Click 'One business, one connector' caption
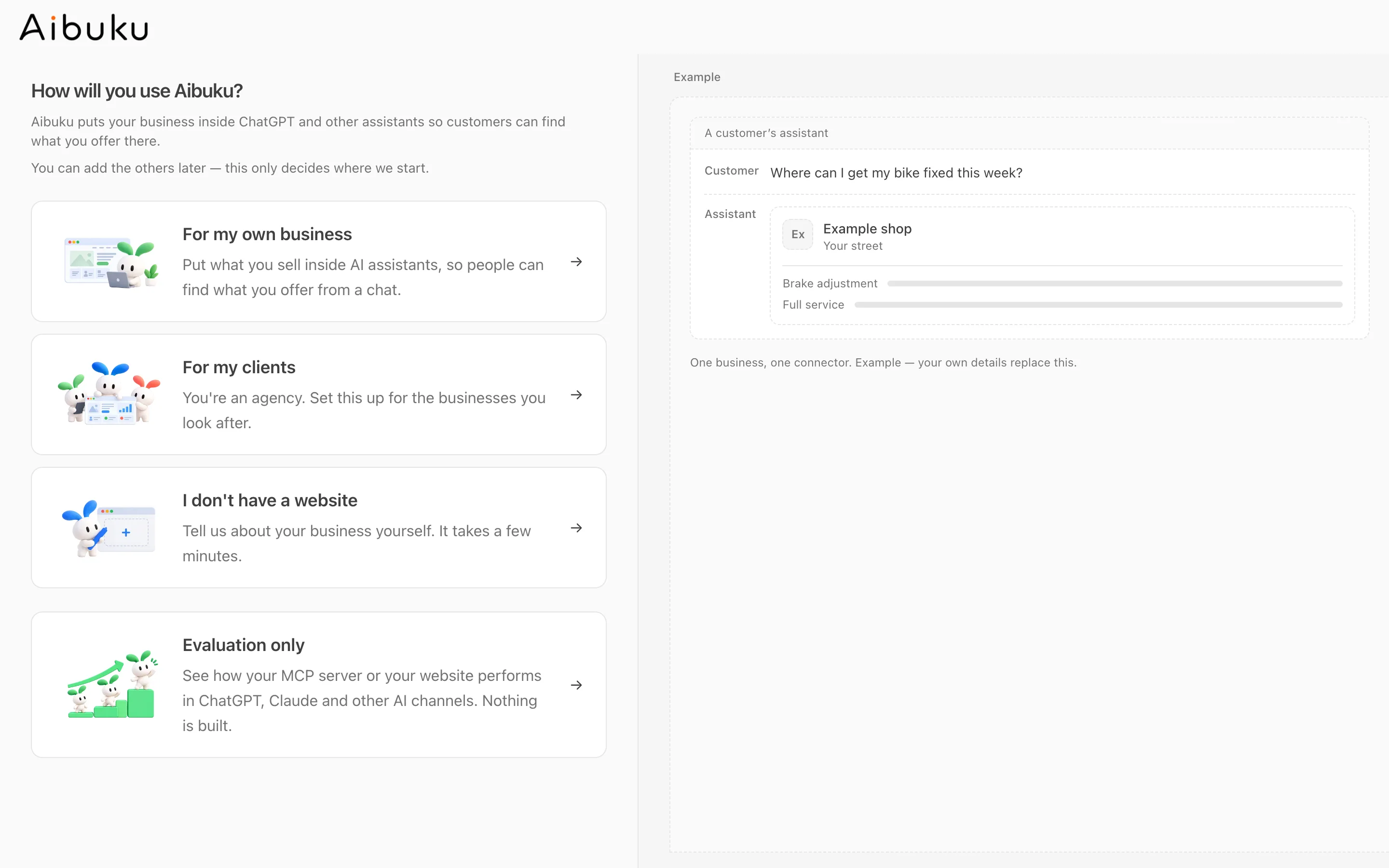Image resolution: width=1389 pixels, height=868 pixels. pyautogui.click(x=884, y=363)
